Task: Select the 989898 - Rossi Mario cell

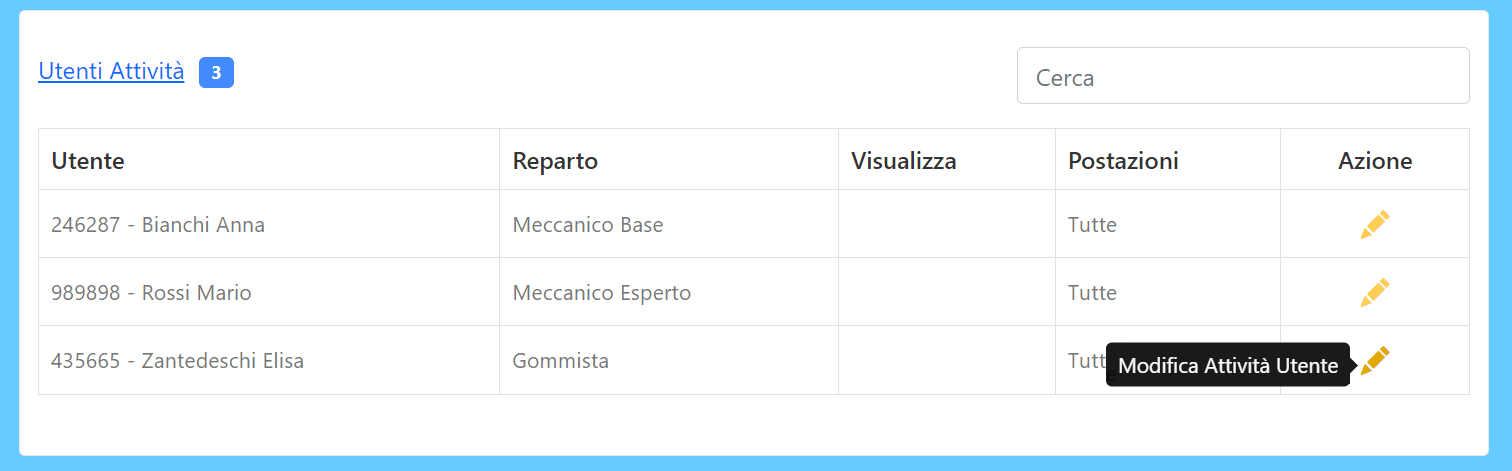Action: (269, 292)
